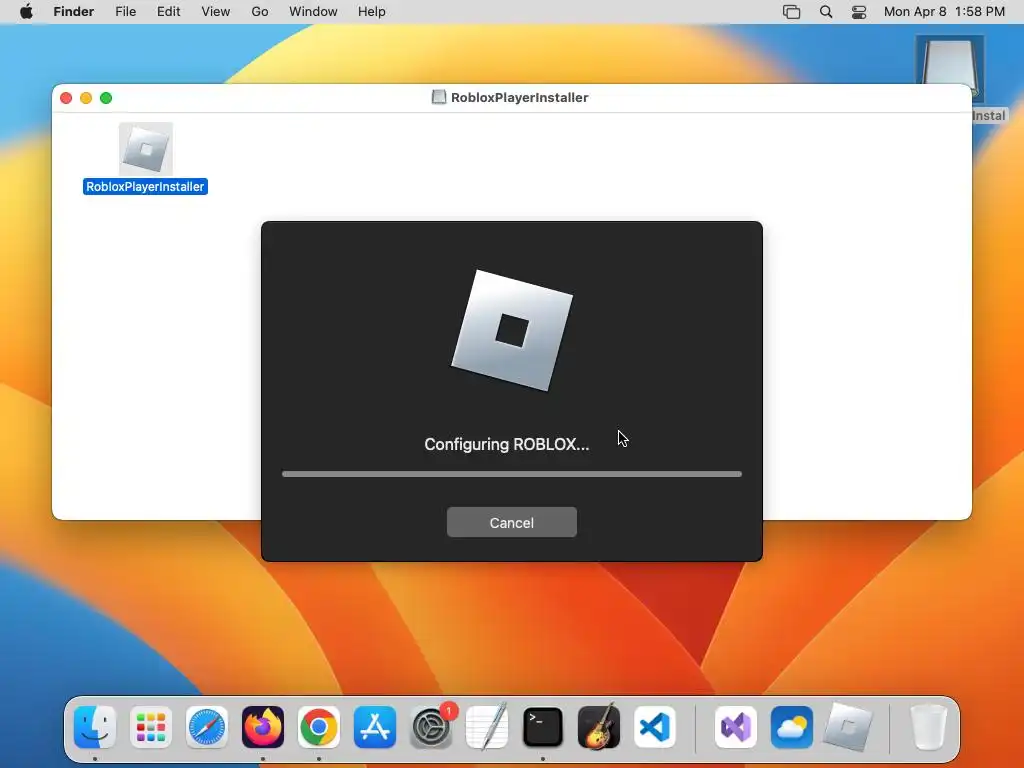1024x768 pixels.
Task: Click the Configuring ROBLOX progress bar
Action: tap(511, 474)
